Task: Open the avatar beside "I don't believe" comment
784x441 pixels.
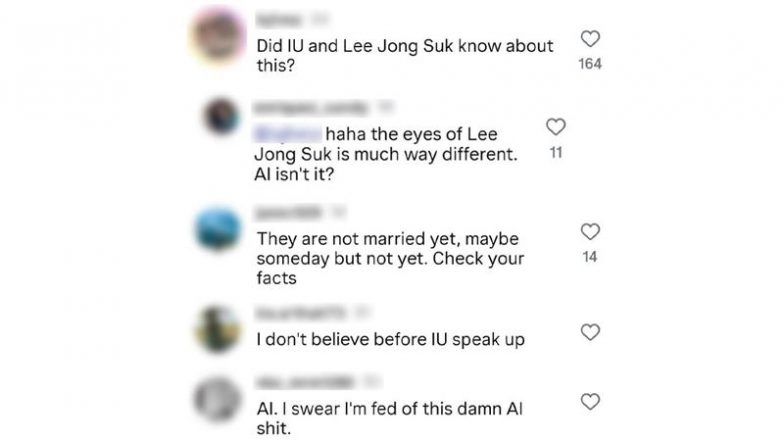Action: coord(217,329)
